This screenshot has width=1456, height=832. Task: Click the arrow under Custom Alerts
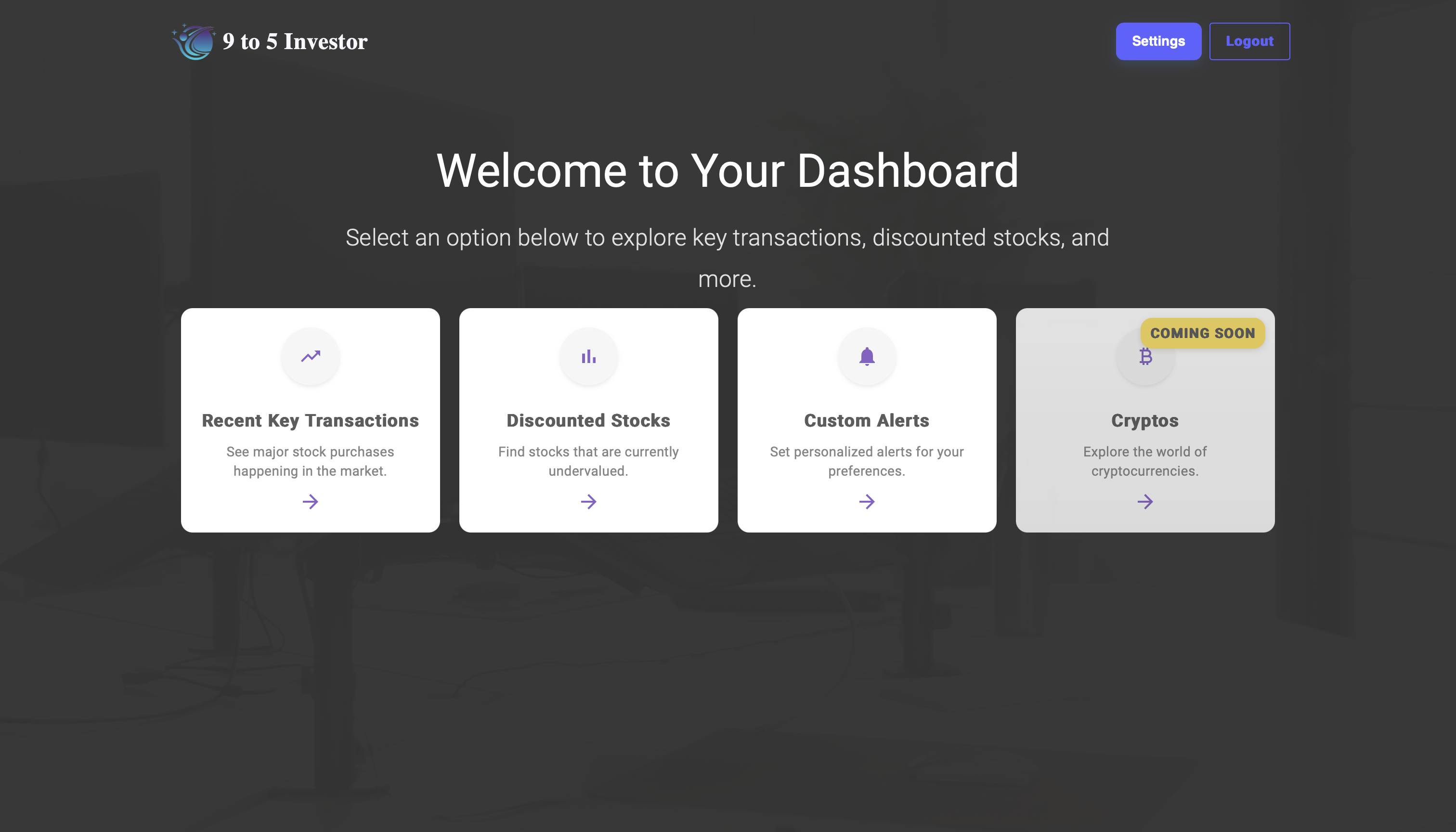866,502
